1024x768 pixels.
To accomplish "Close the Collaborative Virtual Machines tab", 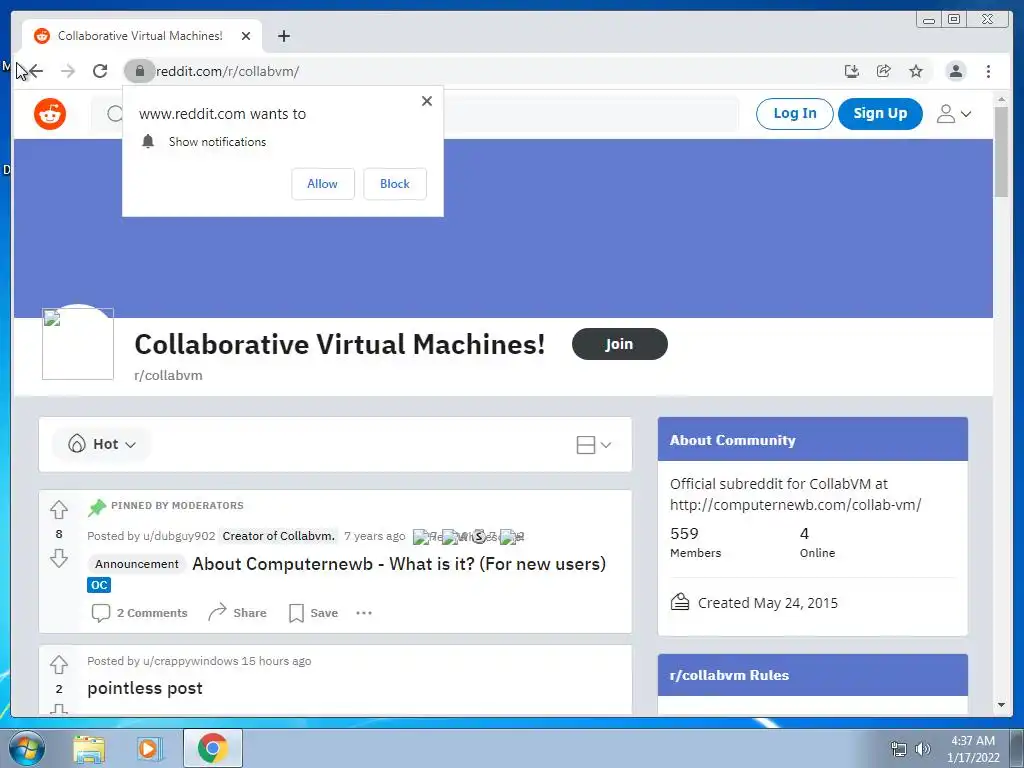I will (x=246, y=36).
